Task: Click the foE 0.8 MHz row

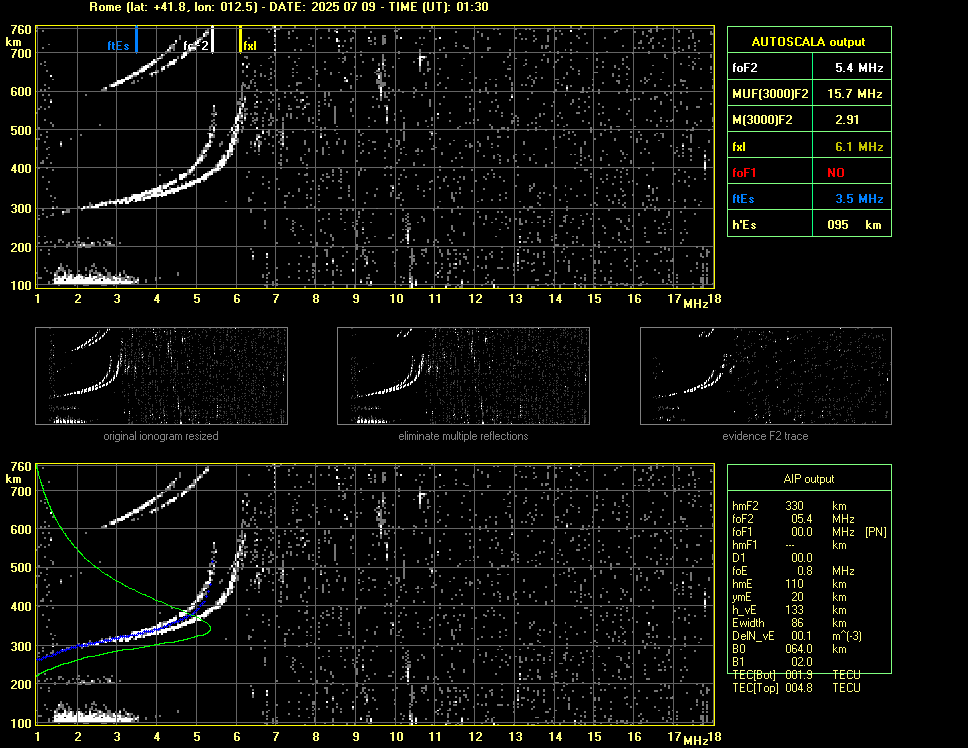Action: coord(793,571)
